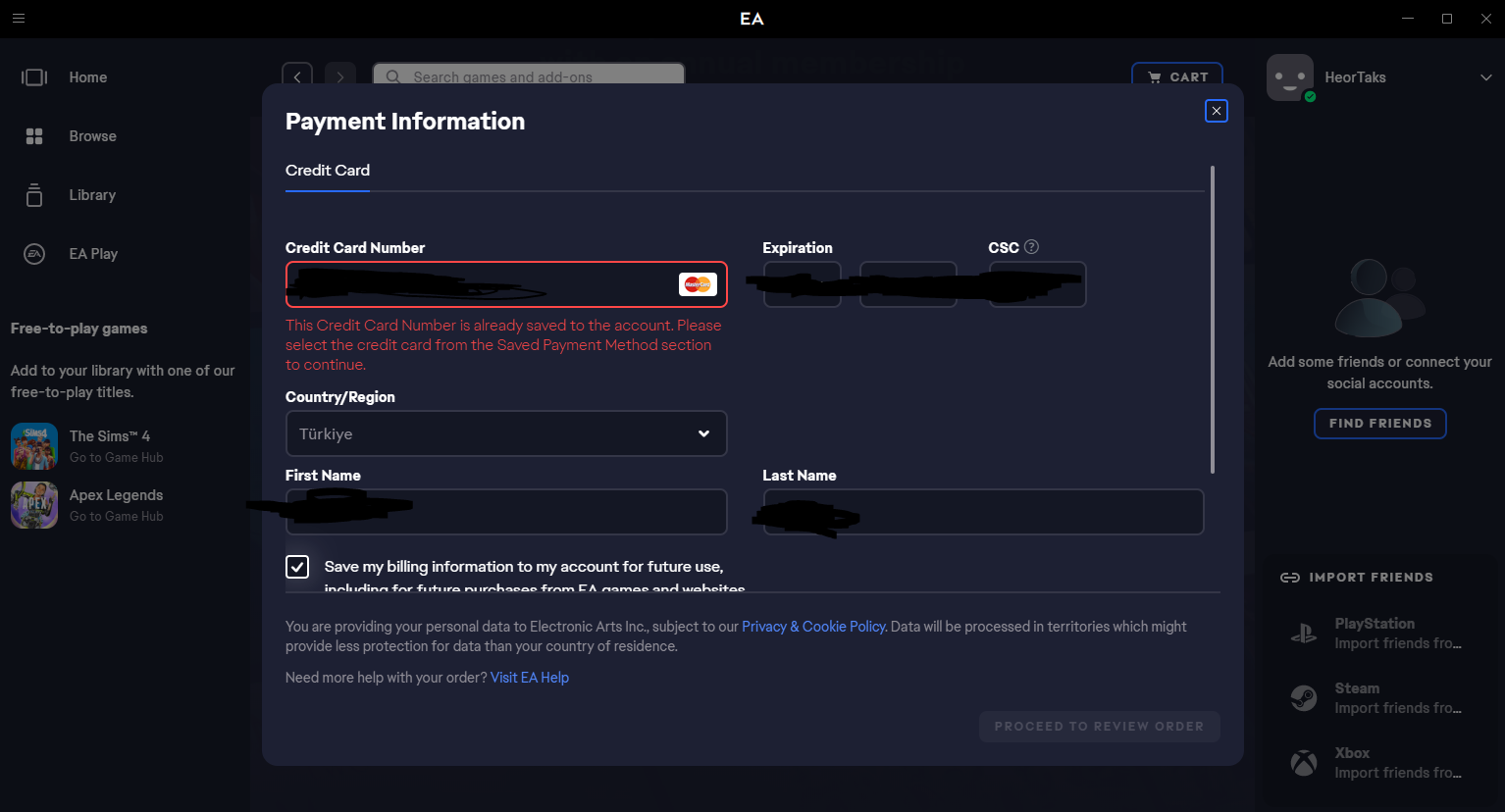Open The Sims 4 game thumbnail
This screenshot has width=1505, height=812.
point(34,446)
